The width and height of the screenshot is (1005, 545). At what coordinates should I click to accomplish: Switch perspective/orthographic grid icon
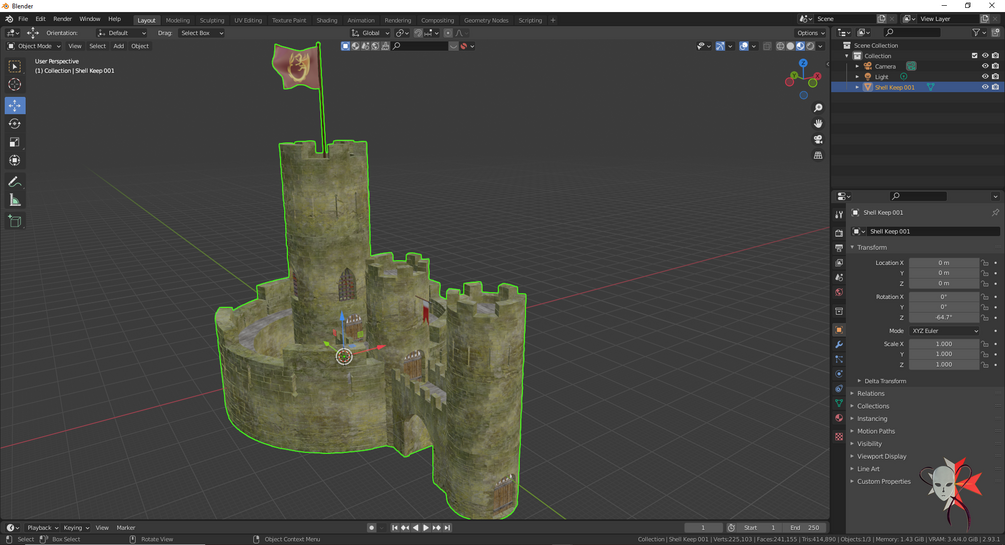(818, 155)
